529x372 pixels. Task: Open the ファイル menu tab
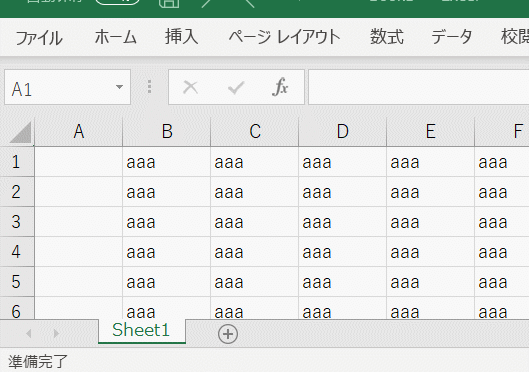pyautogui.click(x=39, y=37)
